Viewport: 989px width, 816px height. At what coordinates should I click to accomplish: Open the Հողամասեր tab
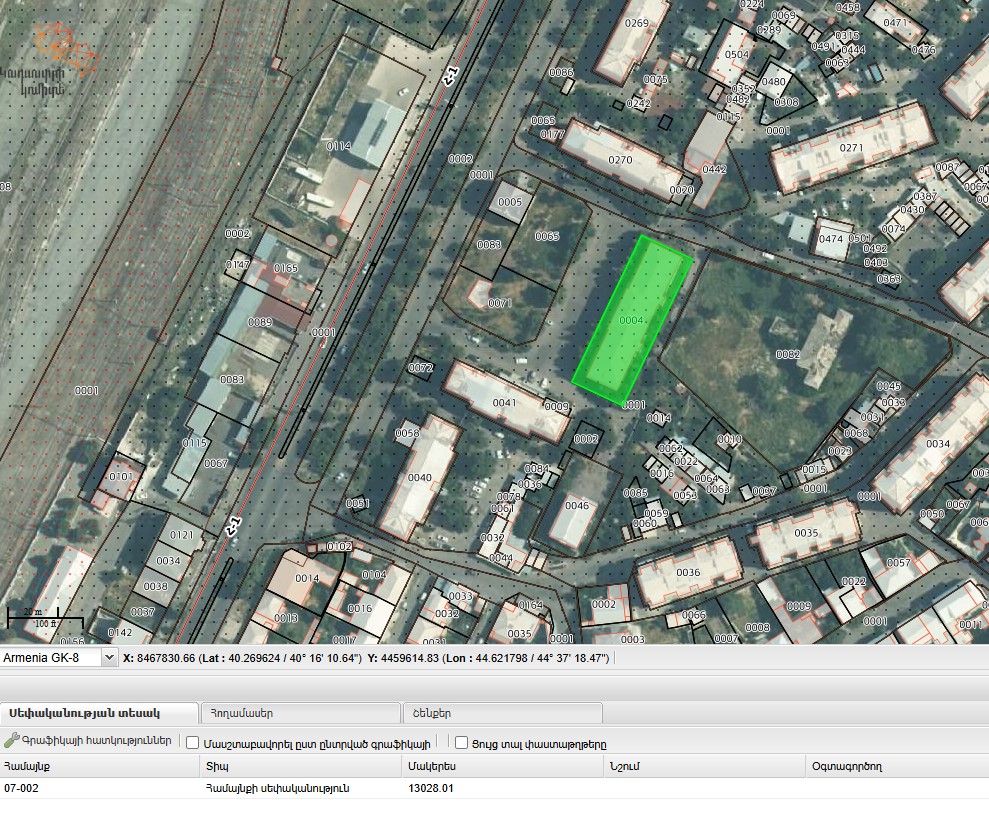pos(300,713)
